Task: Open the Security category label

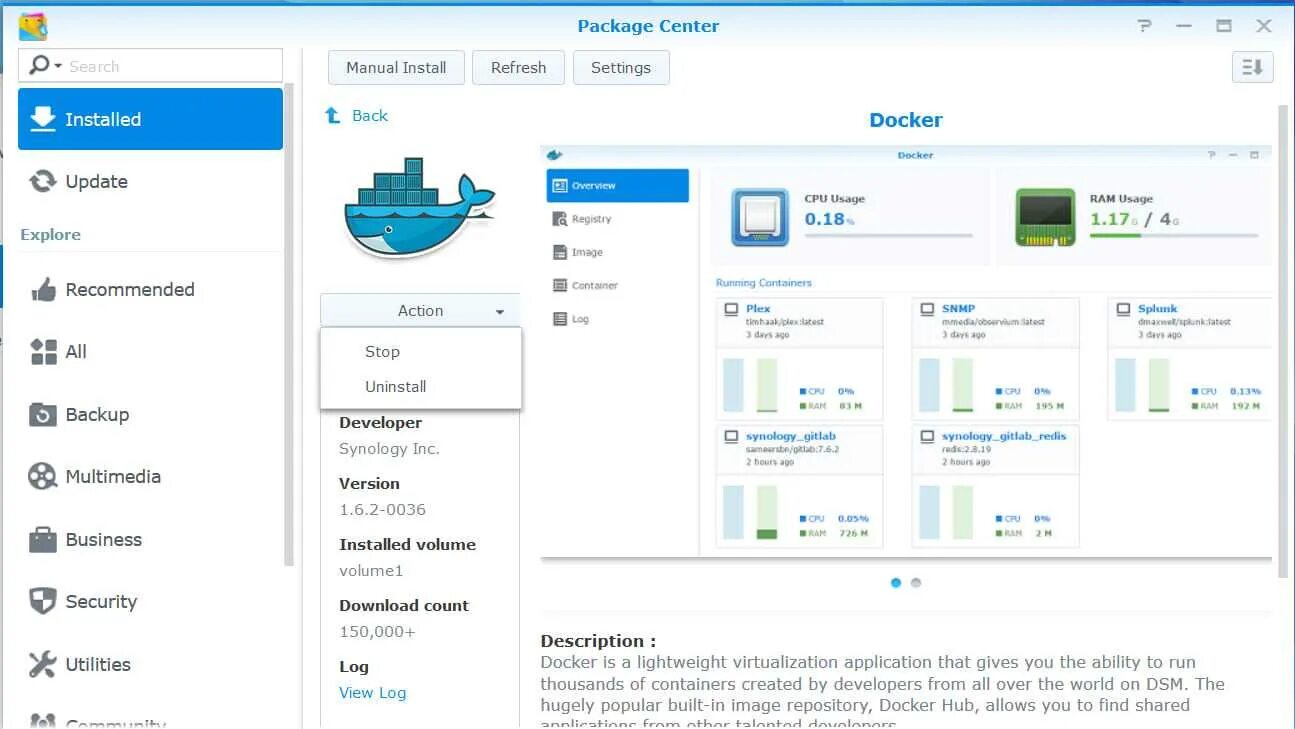Action: pyautogui.click(x=101, y=601)
